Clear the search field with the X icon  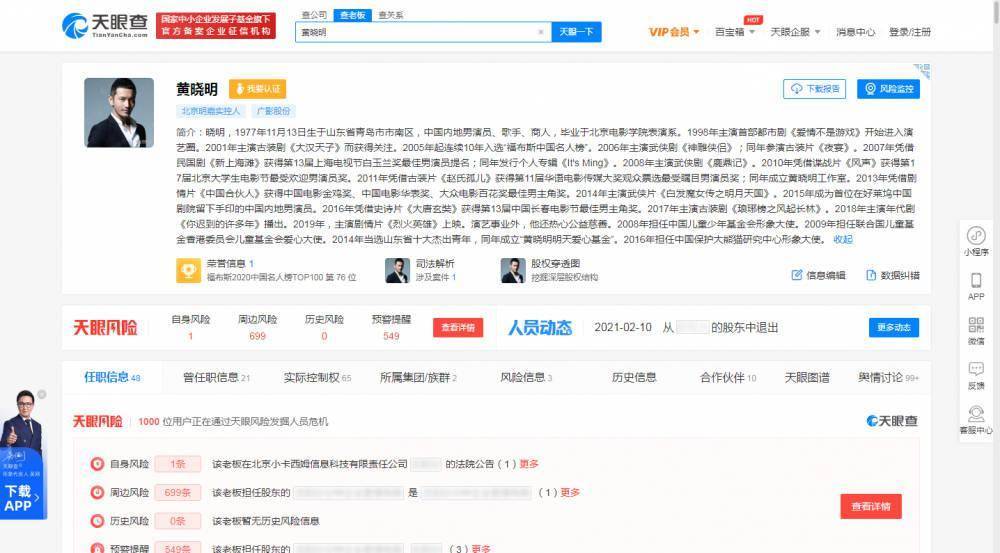[541, 32]
